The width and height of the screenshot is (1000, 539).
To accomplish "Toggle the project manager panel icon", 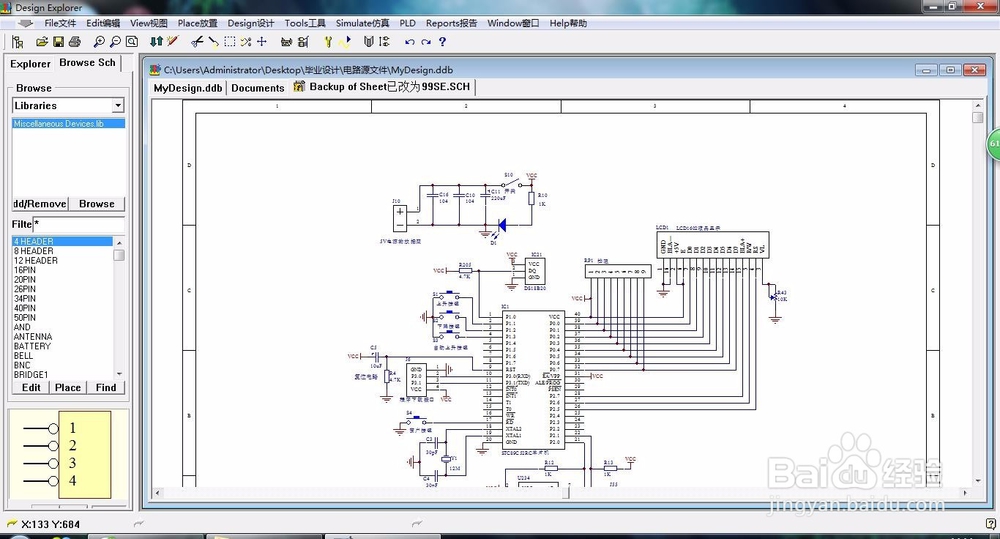I will [18, 42].
